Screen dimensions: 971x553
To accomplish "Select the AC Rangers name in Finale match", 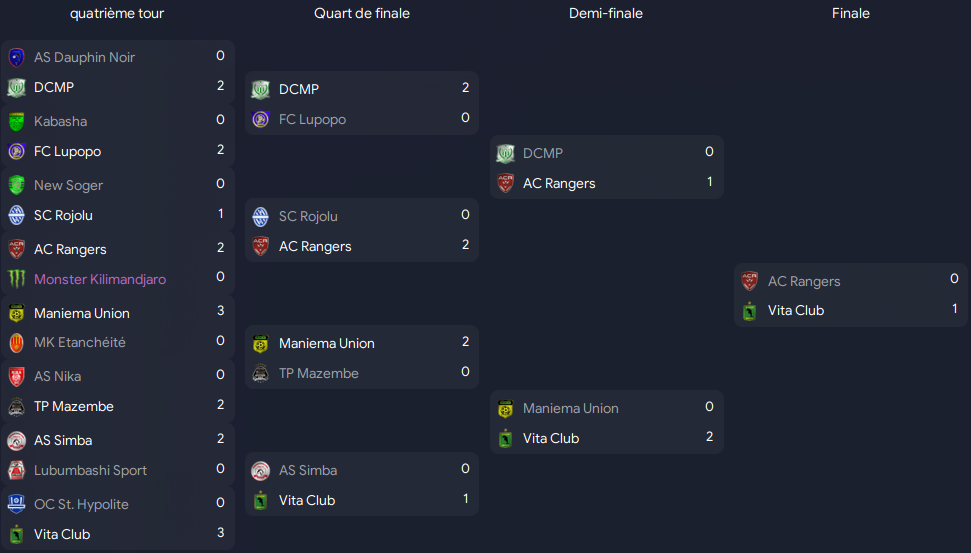I will [x=804, y=281].
